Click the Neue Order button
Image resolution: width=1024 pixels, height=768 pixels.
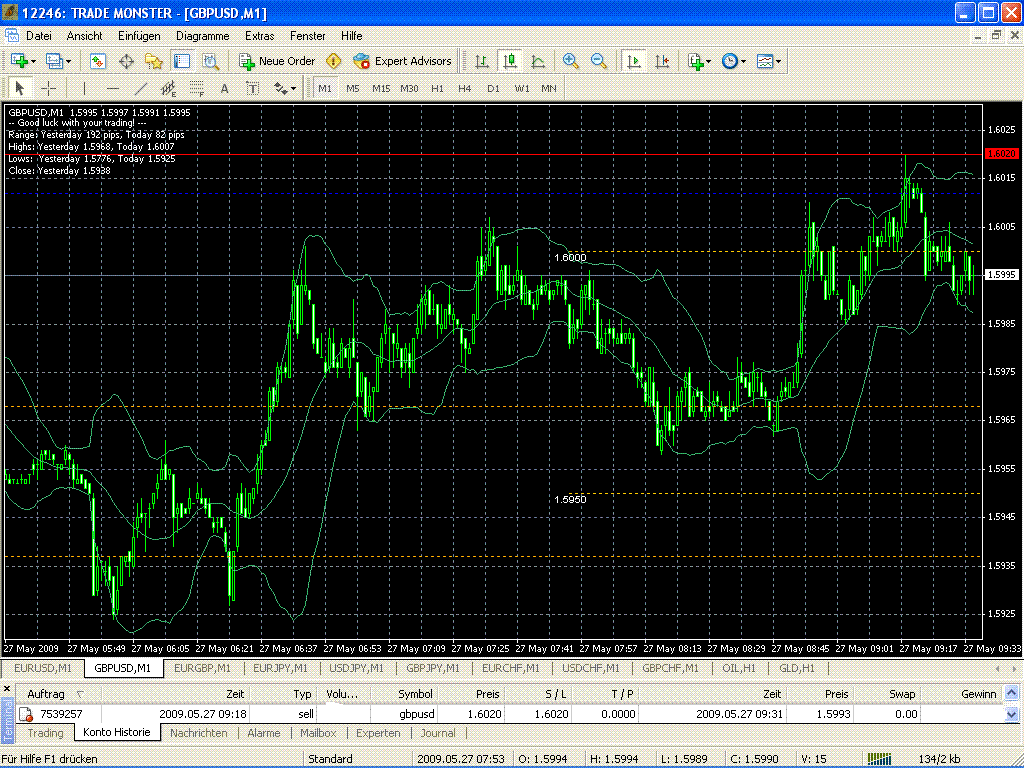click(277, 61)
